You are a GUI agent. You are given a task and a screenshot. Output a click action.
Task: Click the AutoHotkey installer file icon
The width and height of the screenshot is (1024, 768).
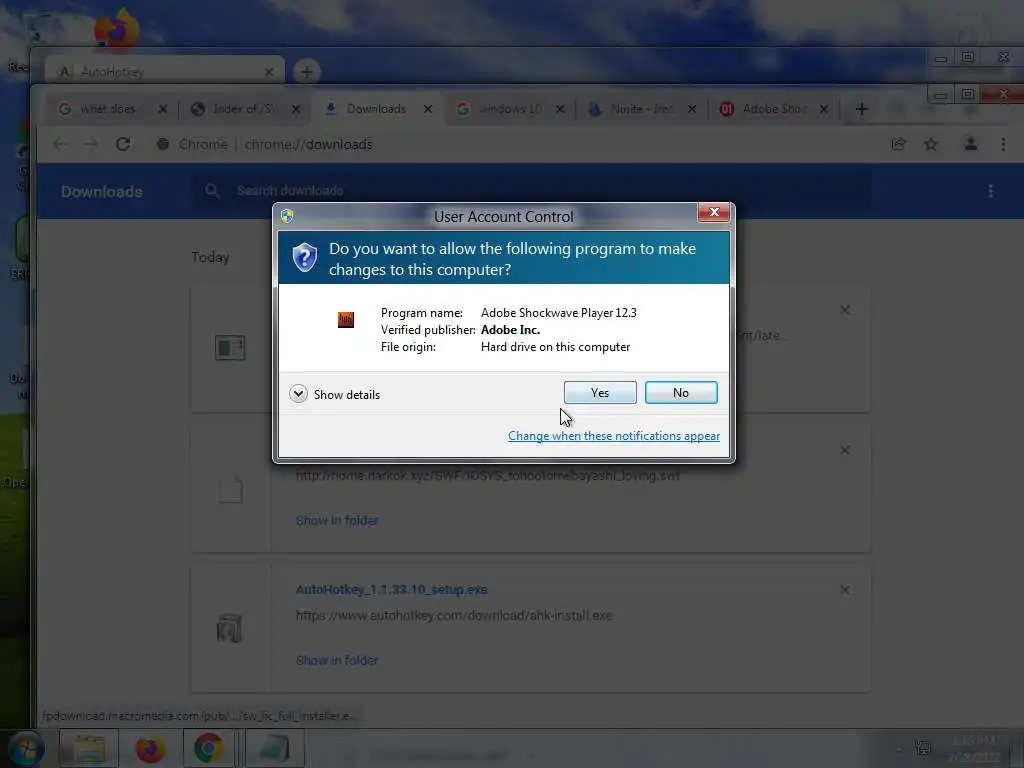230,628
